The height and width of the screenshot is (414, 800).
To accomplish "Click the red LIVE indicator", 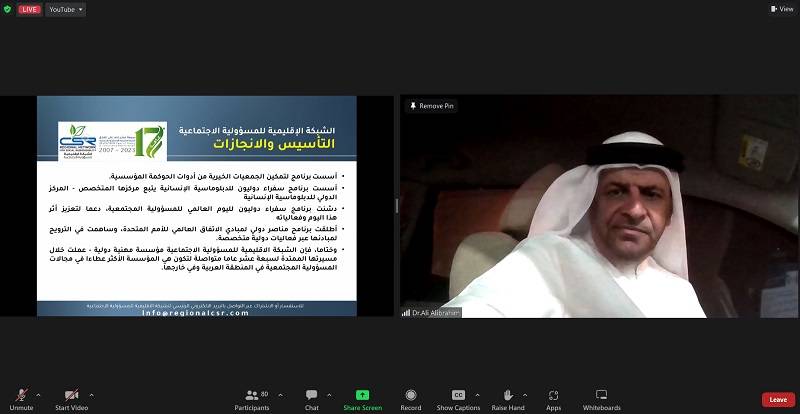I will 29,9.
